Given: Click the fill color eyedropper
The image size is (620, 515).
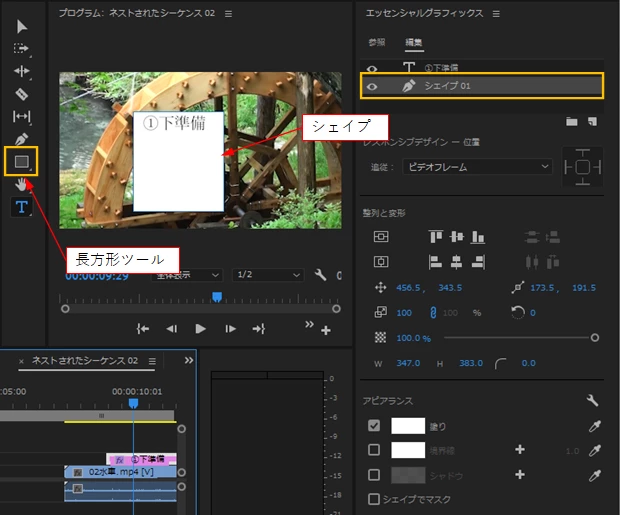Looking at the screenshot, I should [x=594, y=426].
